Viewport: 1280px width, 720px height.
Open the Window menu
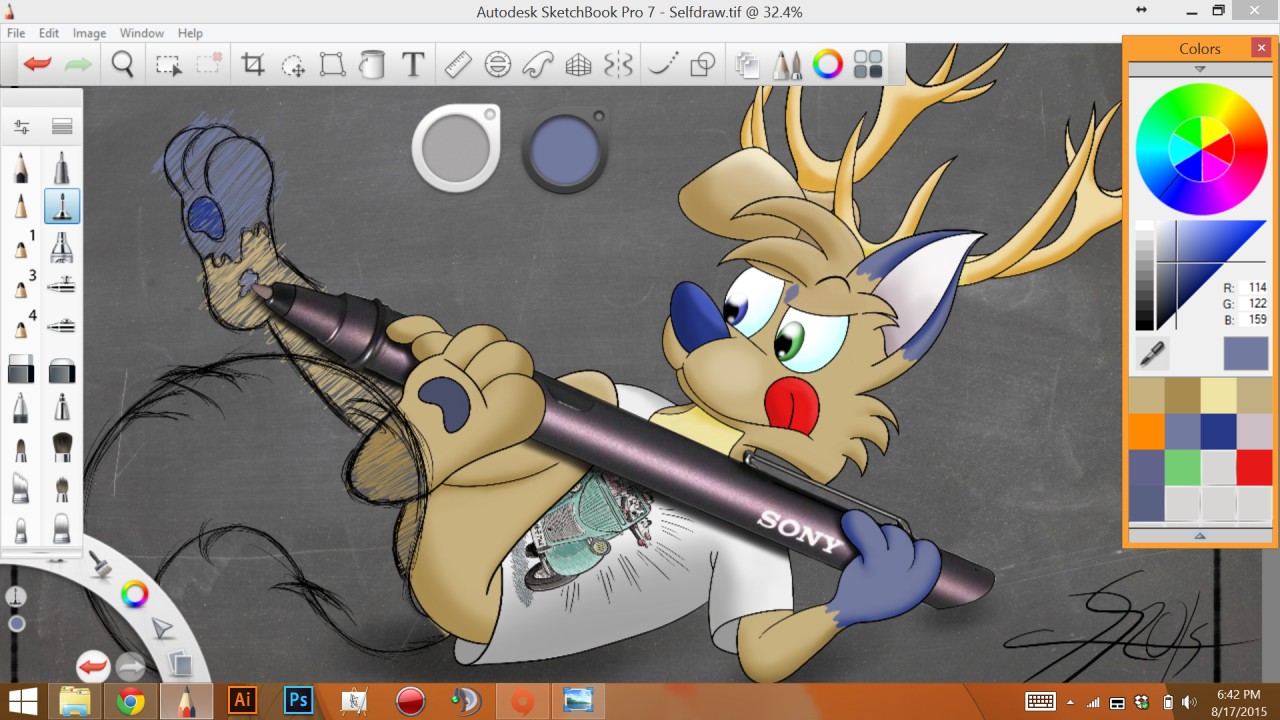(142, 33)
